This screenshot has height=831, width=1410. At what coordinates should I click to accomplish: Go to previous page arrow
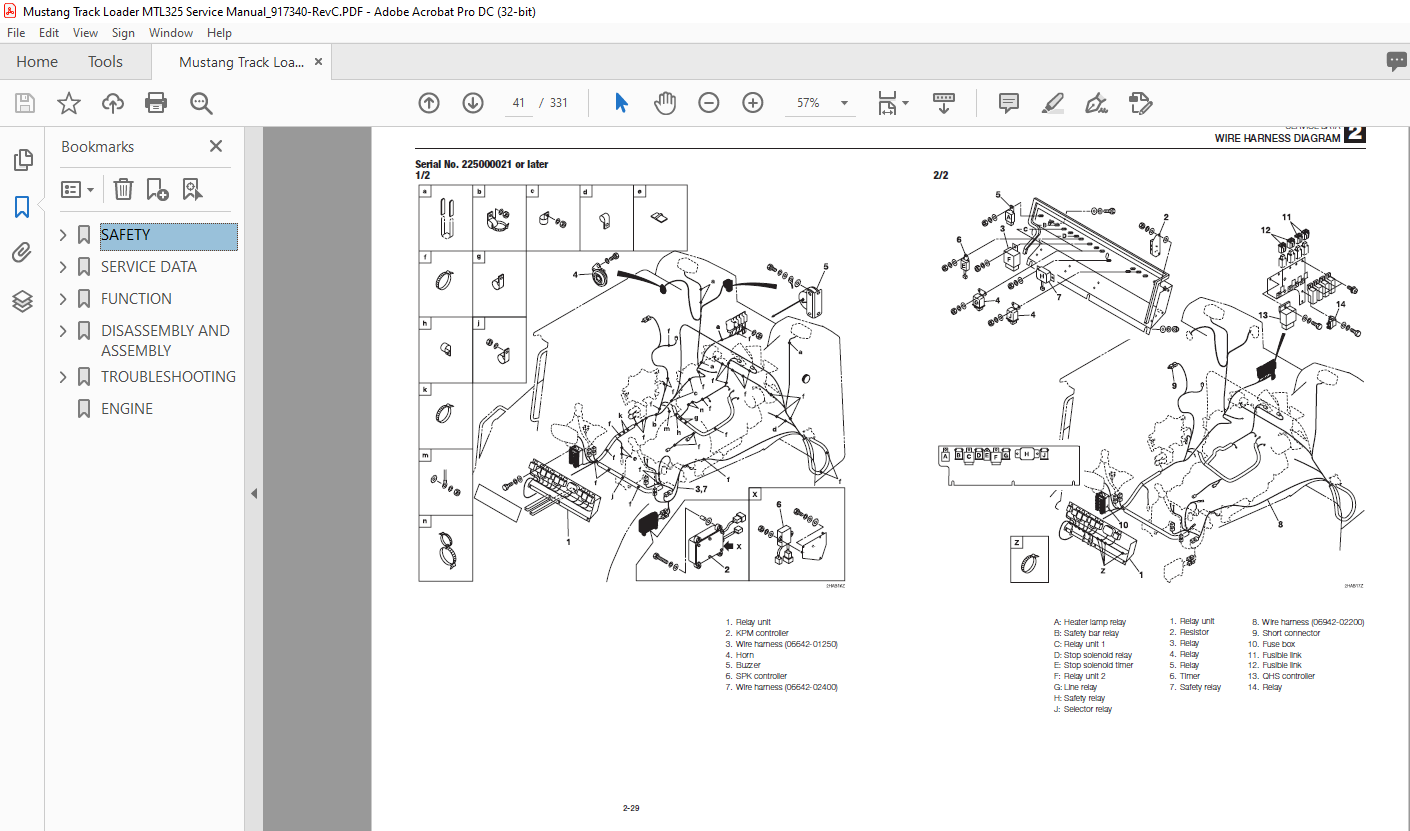(429, 103)
